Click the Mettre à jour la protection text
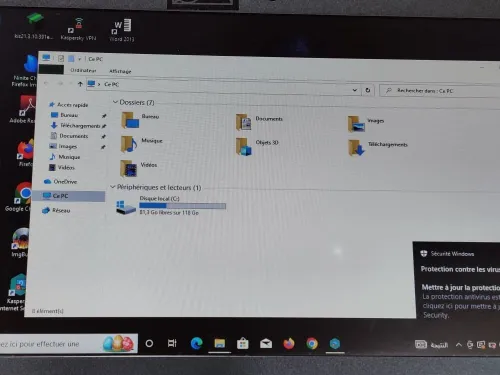 tap(461, 287)
